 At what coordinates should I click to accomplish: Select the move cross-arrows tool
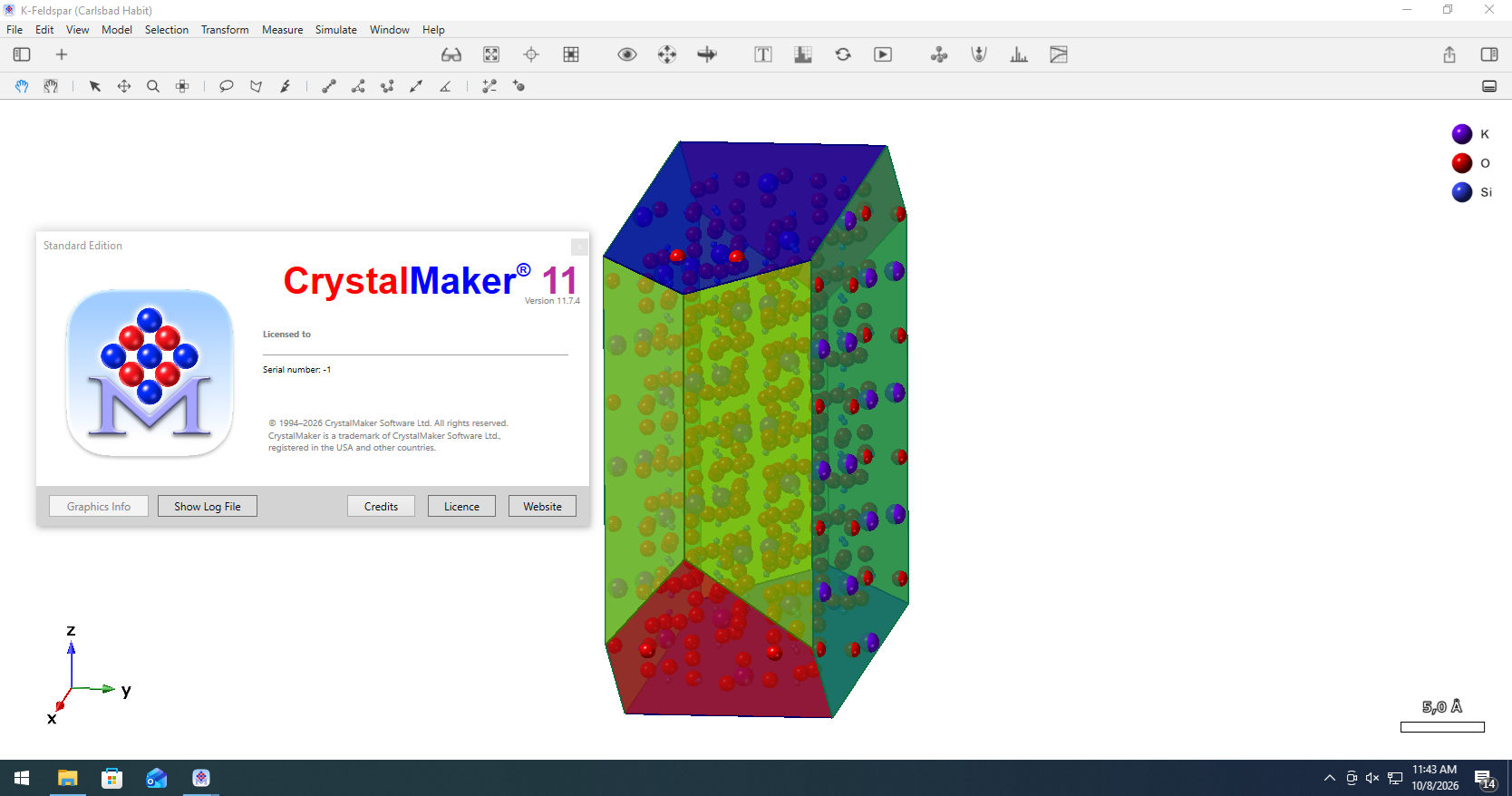pyautogui.click(x=124, y=86)
